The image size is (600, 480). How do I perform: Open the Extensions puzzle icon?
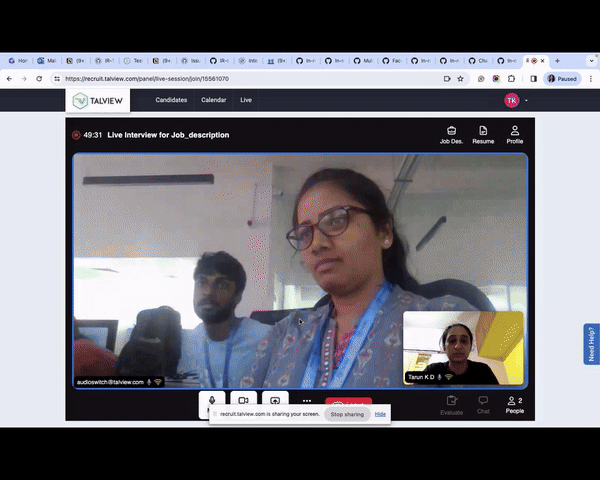click(x=511, y=78)
